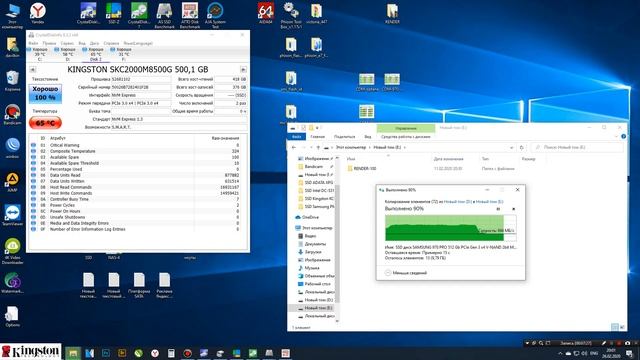Image resolution: width=640 pixels, height=360 pixels.
Task: Open Phison Tool Box desktop icon
Action: [x=291, y=16]
